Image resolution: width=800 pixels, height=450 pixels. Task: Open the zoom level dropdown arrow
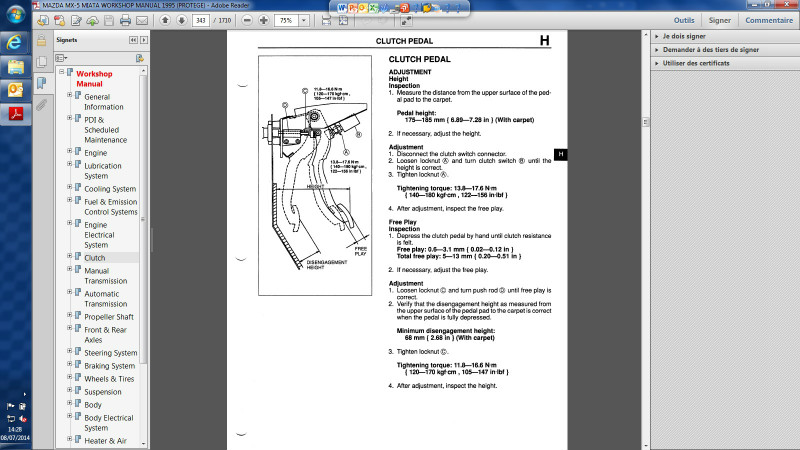(304, 20)
